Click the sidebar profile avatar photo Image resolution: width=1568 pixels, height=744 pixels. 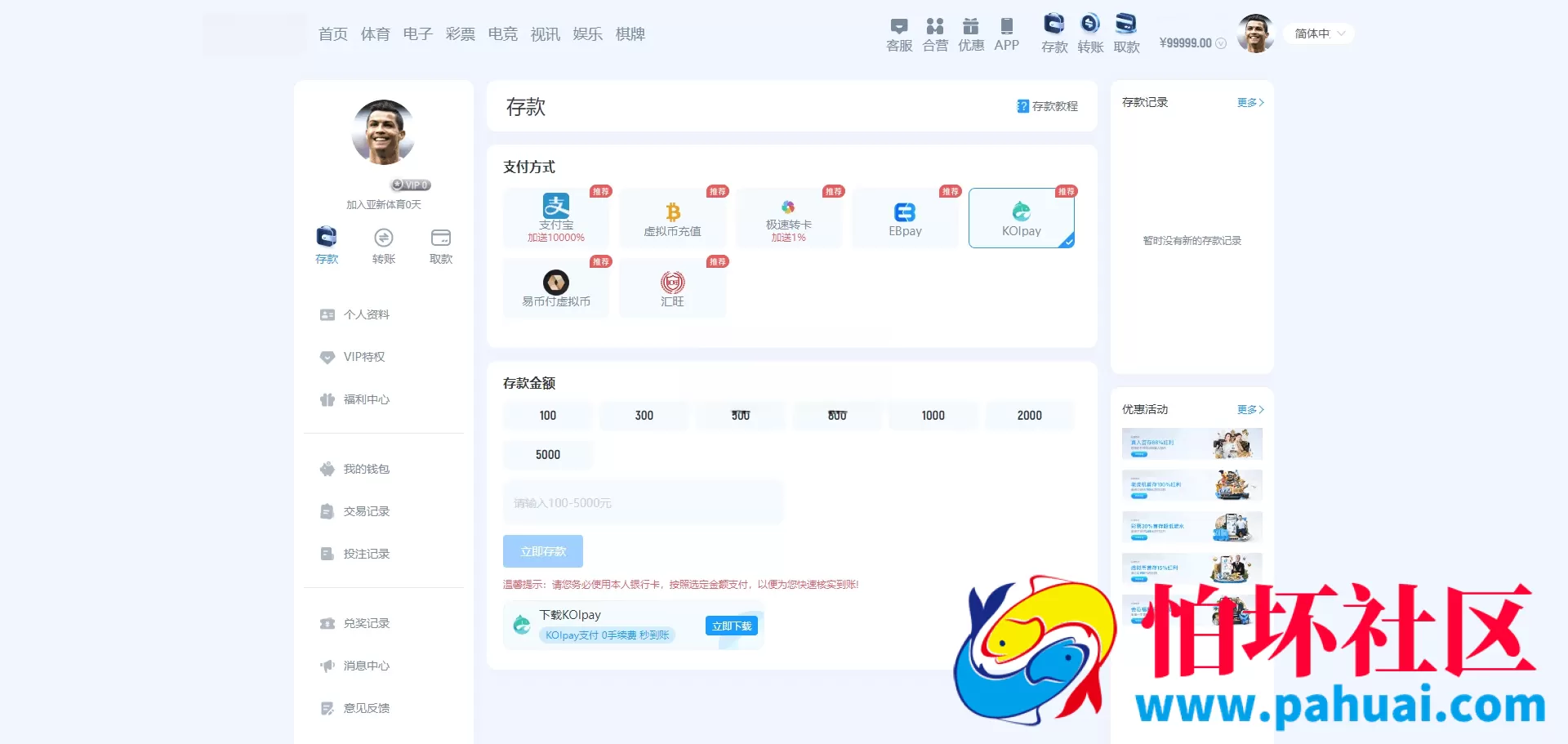(384, 132)
